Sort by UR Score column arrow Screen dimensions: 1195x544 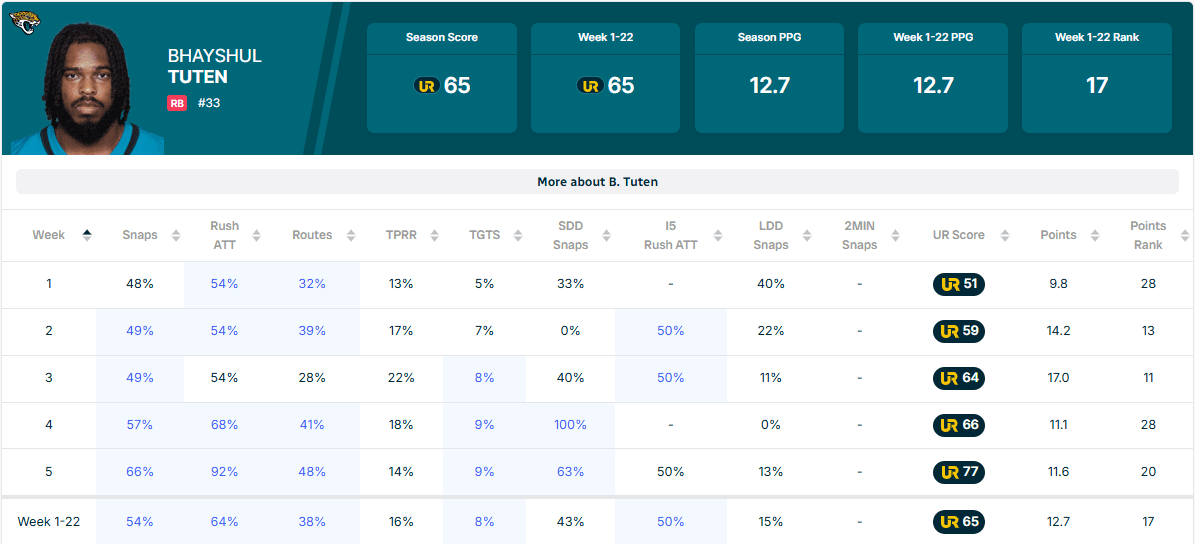(x=1003, y=235)
